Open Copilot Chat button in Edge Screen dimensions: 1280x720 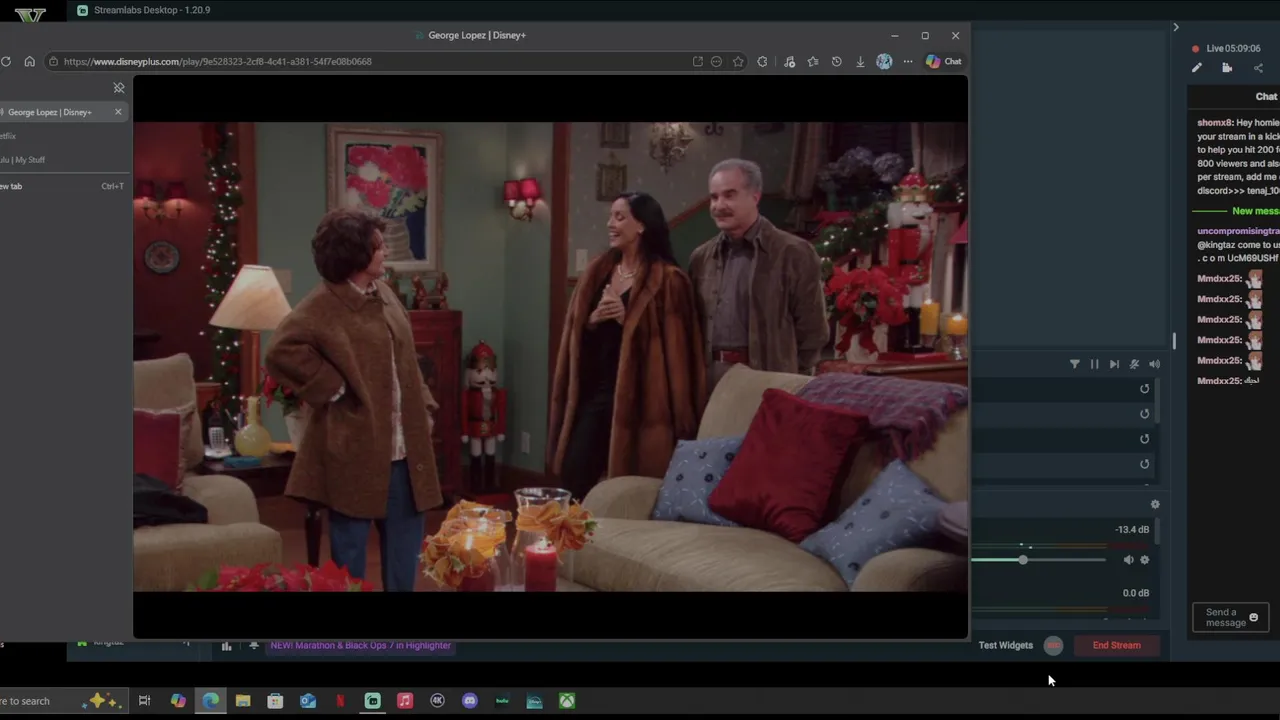point(943,61)
